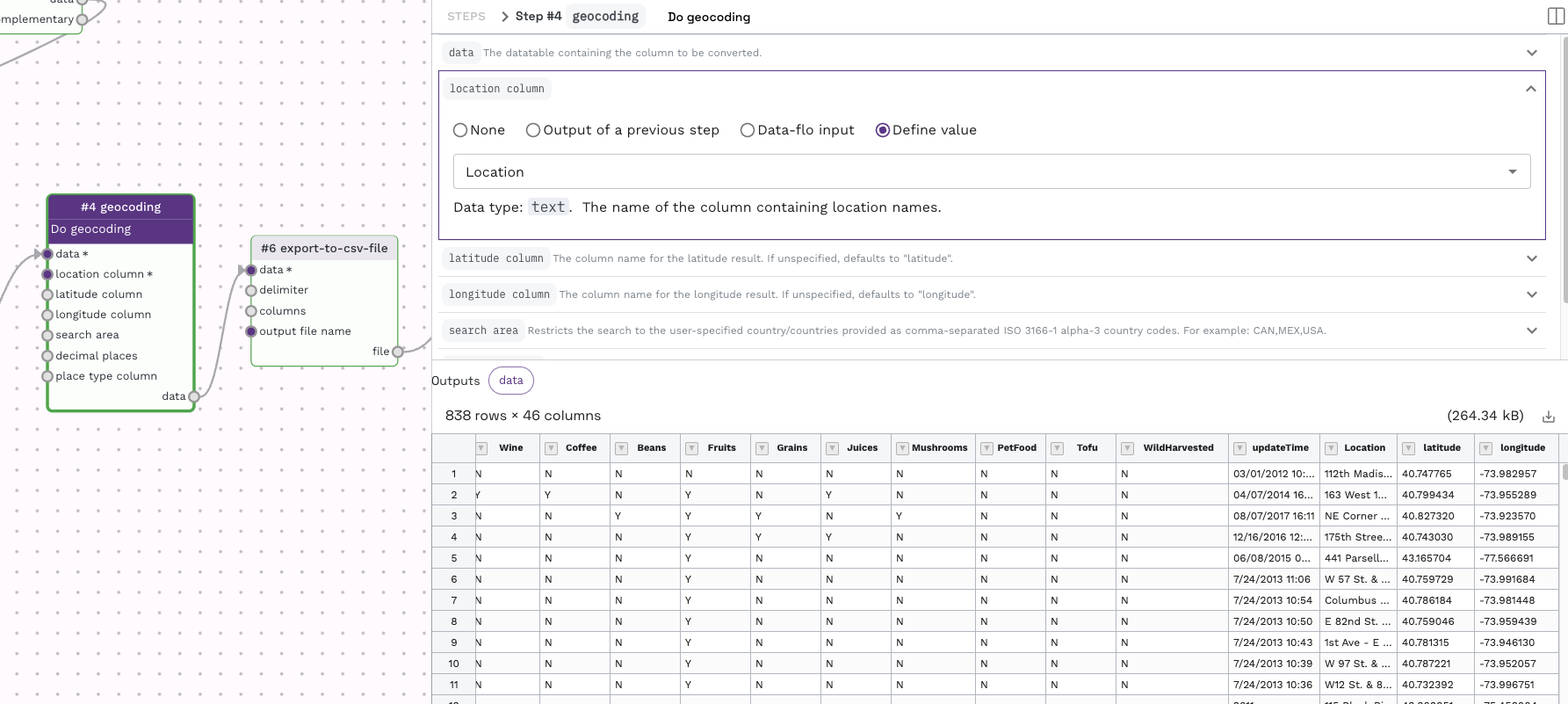
Task: Select the data output tab
Action: tap(511, 381)
